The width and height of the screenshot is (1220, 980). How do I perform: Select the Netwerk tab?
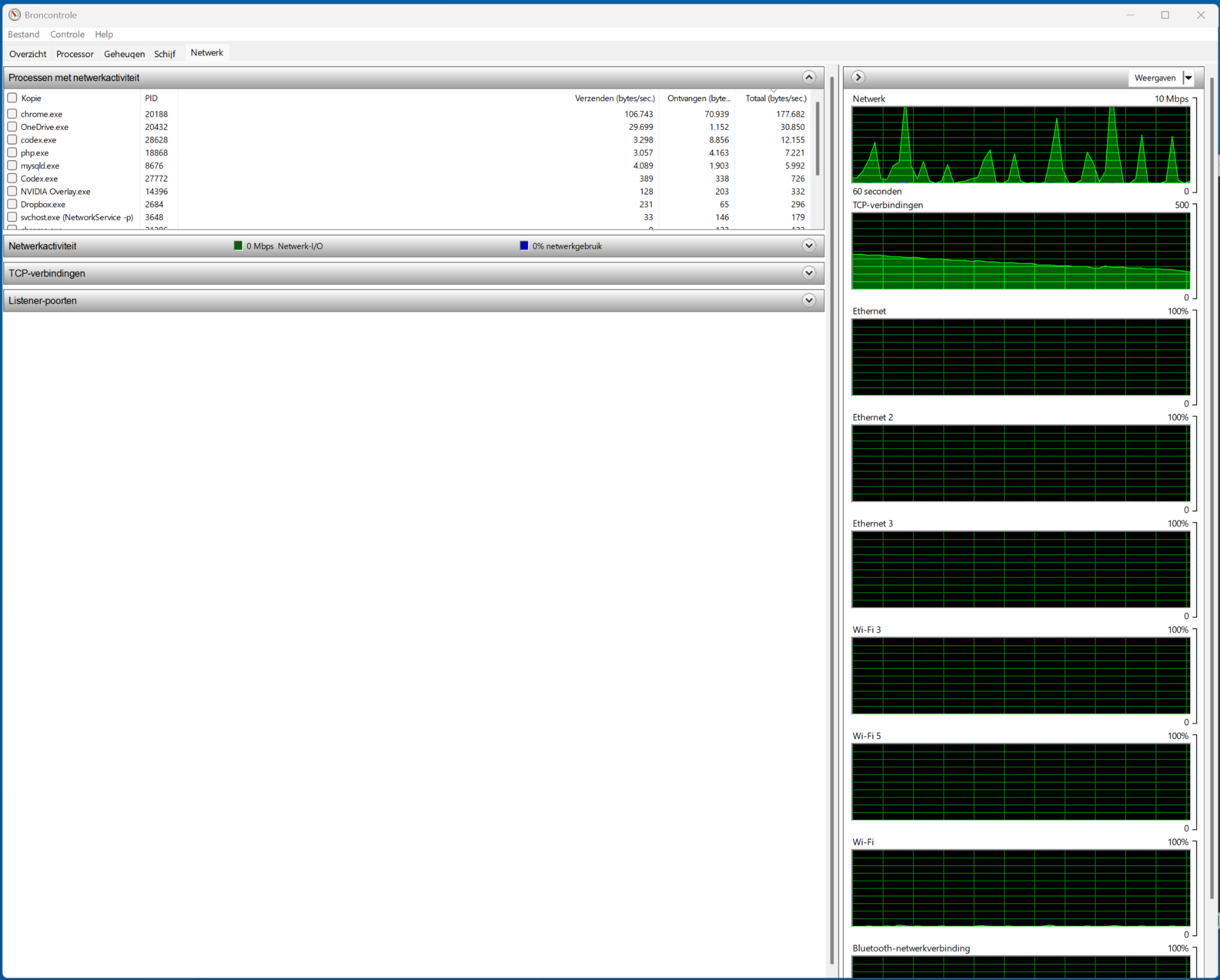click(x=207, y=52)
